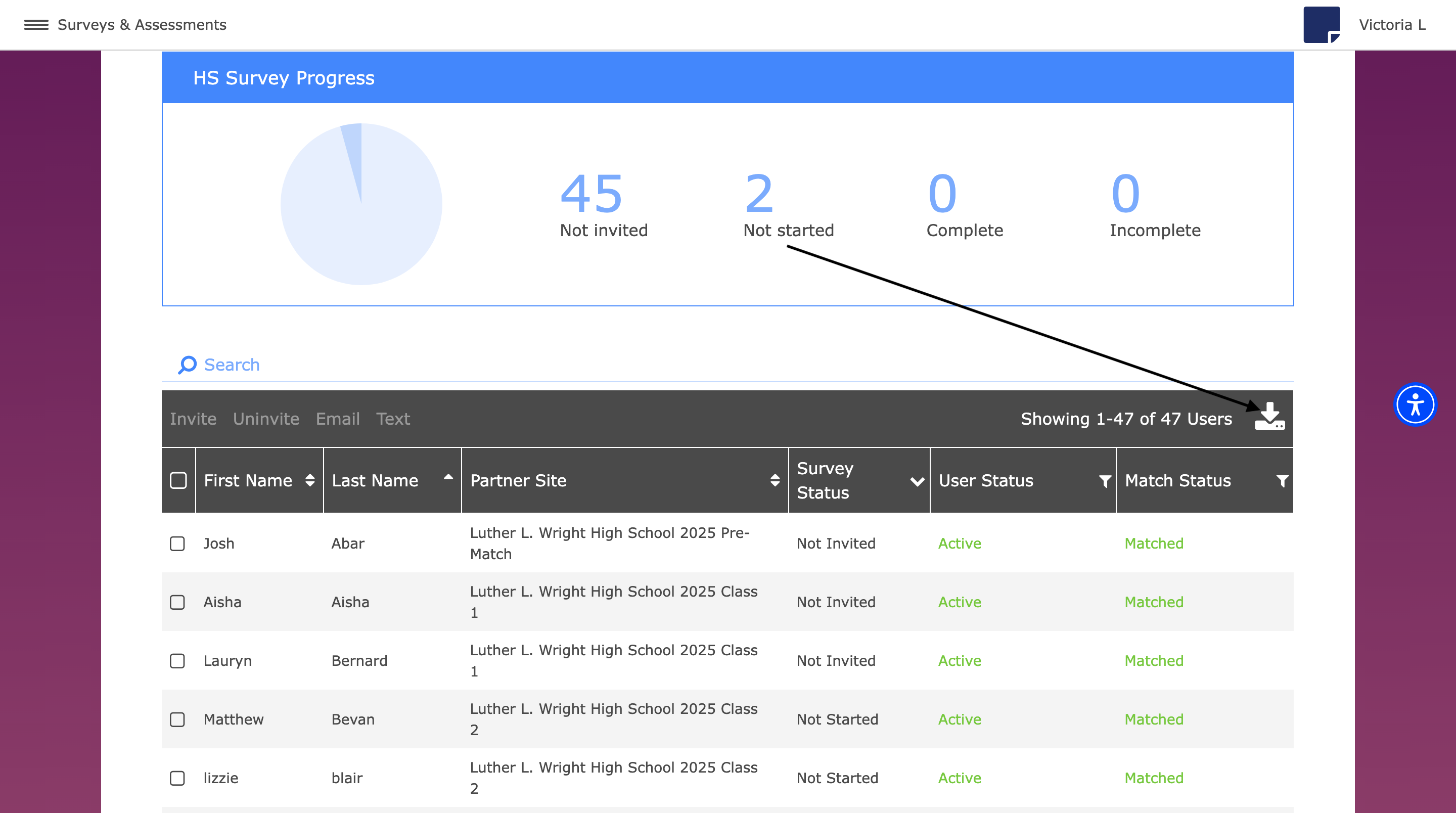Check the box for Josh Abar
1456x813 pixels.
177,544
